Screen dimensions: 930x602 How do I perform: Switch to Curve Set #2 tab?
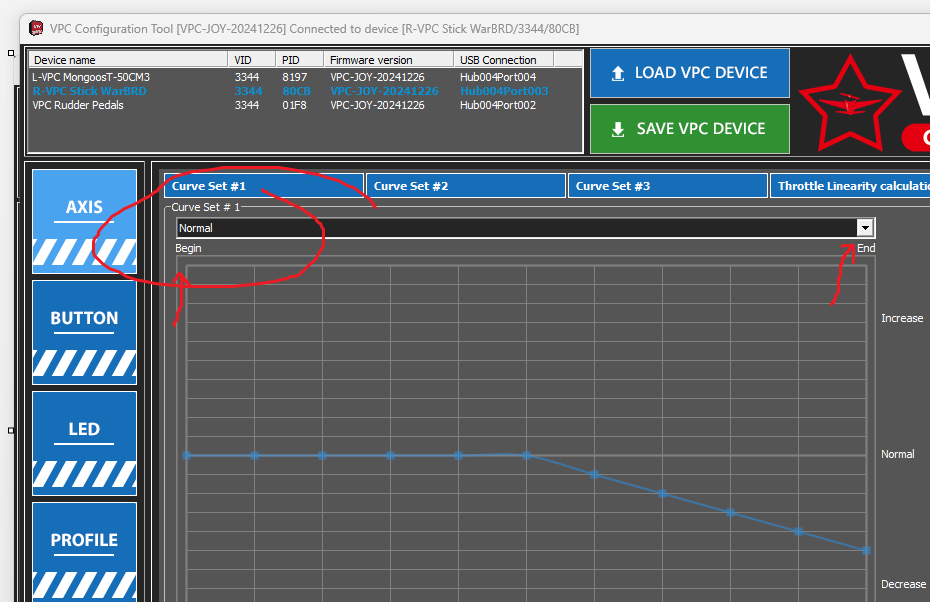coord(466,186)
